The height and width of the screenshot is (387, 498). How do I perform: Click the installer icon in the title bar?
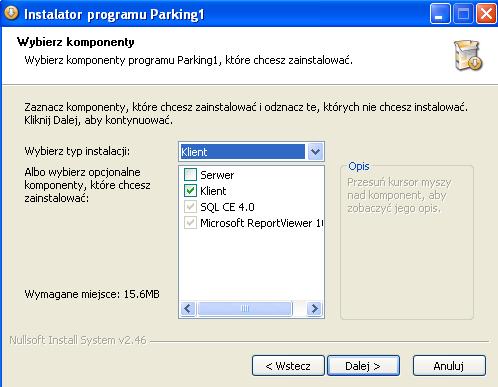pyautogui.click(x=11, y=13)
